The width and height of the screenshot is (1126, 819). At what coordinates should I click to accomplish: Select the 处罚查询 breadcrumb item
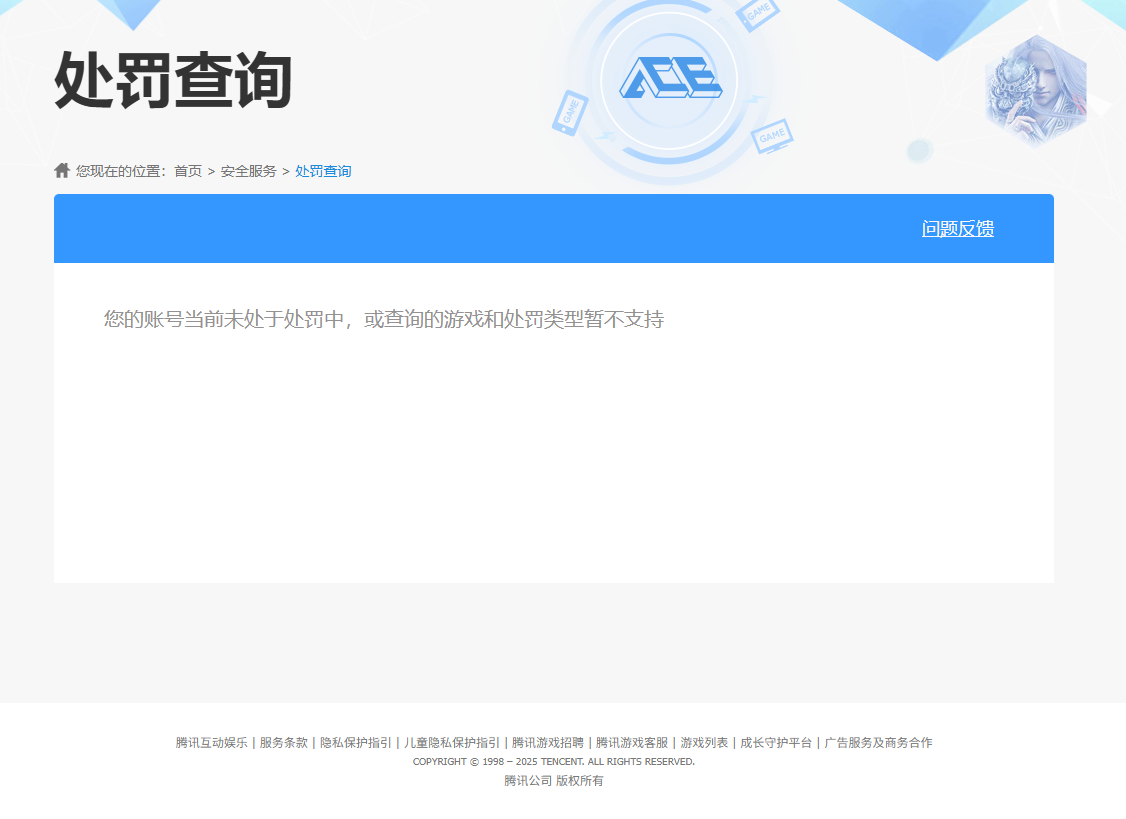coord(323,171)
